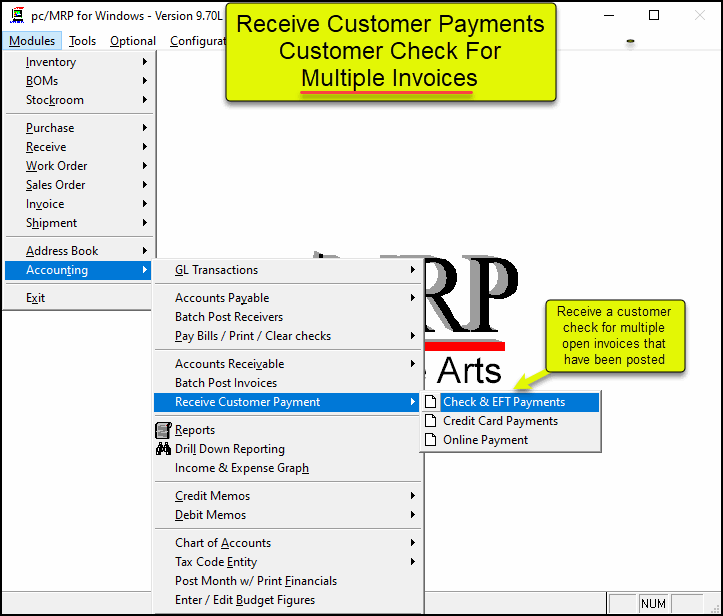Open the Tools menu in menu bar
Image resolution: width=723 pixels, height=616 pixels.
tap(83, 41)
